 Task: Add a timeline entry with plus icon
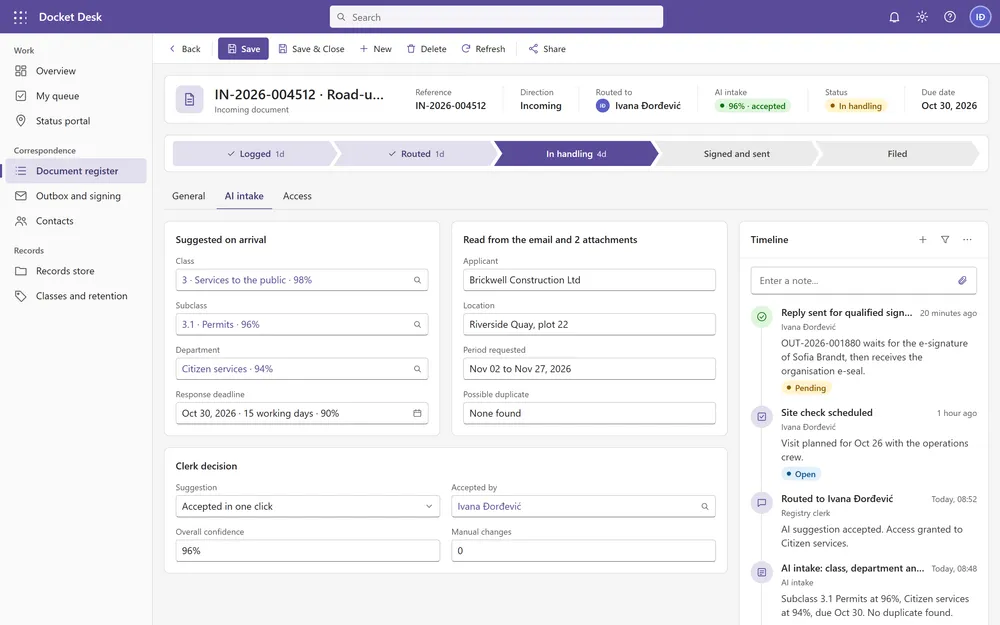[922, 240]
